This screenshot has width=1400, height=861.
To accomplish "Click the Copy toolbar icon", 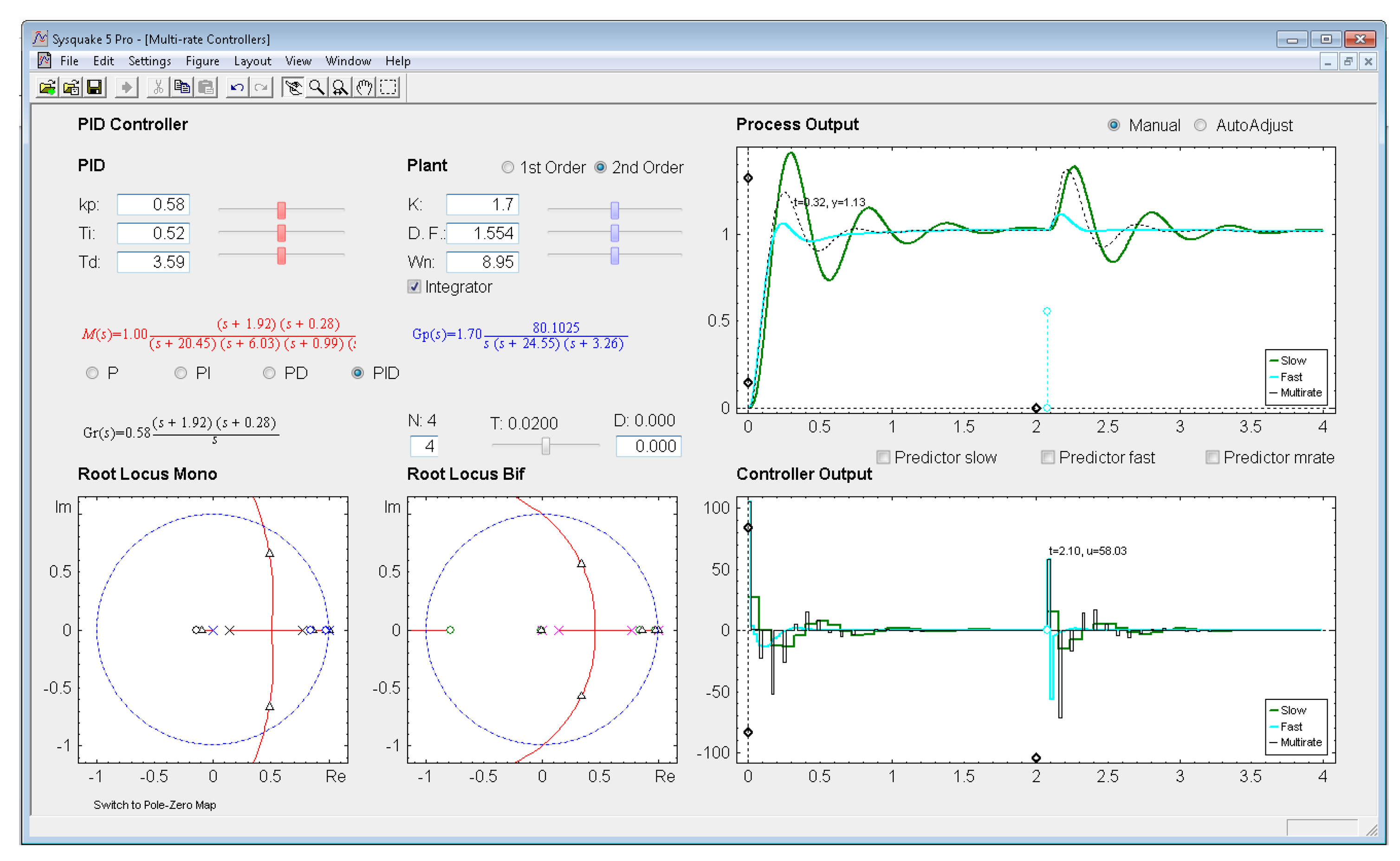I will pyautogui.click(x=182, y=87).
